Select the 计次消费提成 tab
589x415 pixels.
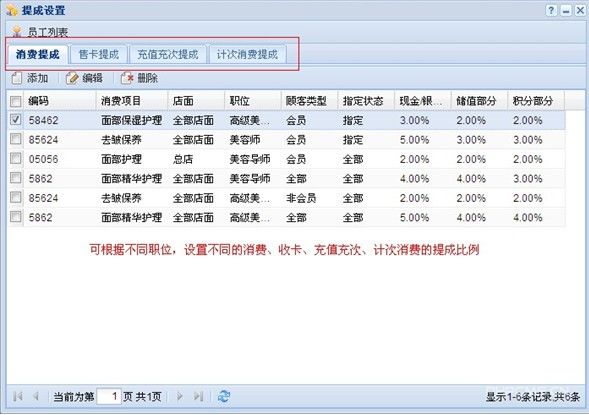click(x=247, y=55)
